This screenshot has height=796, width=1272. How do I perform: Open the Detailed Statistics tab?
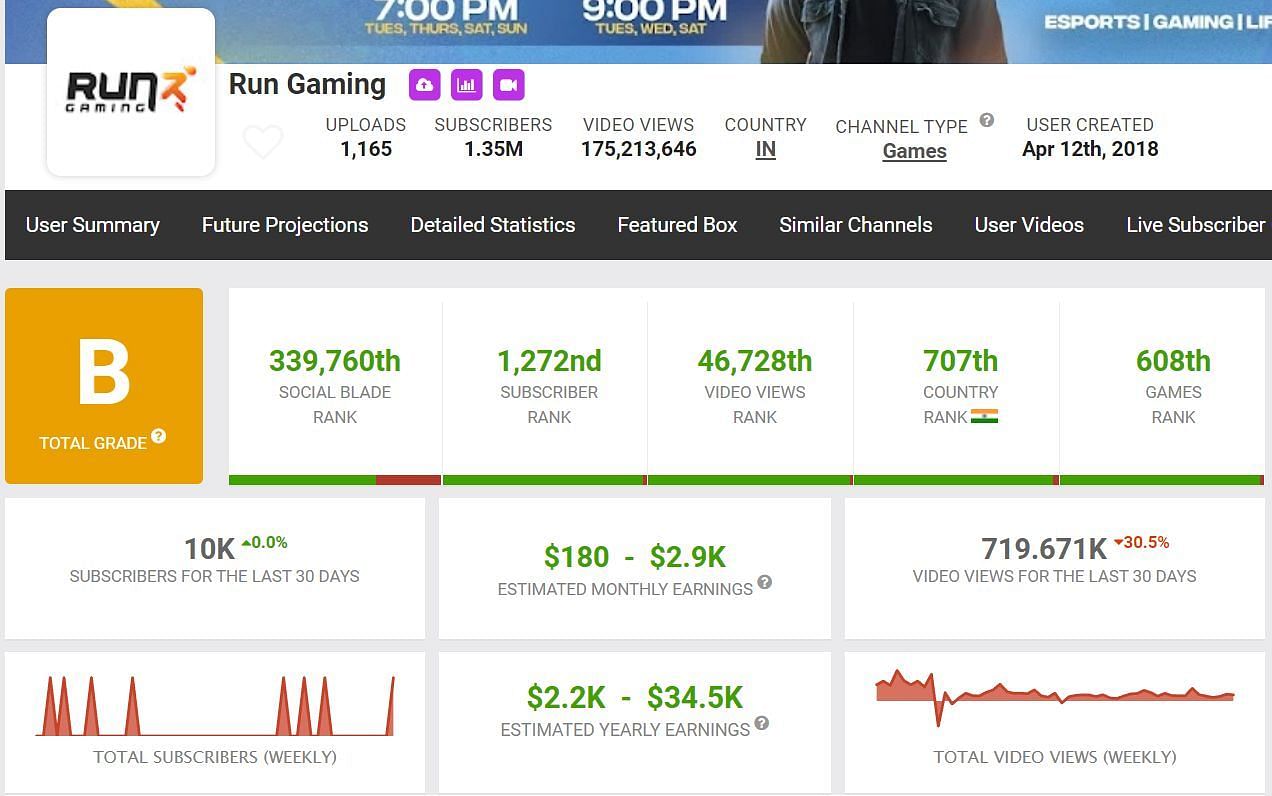pyautogui.click(x=493, y=225)
